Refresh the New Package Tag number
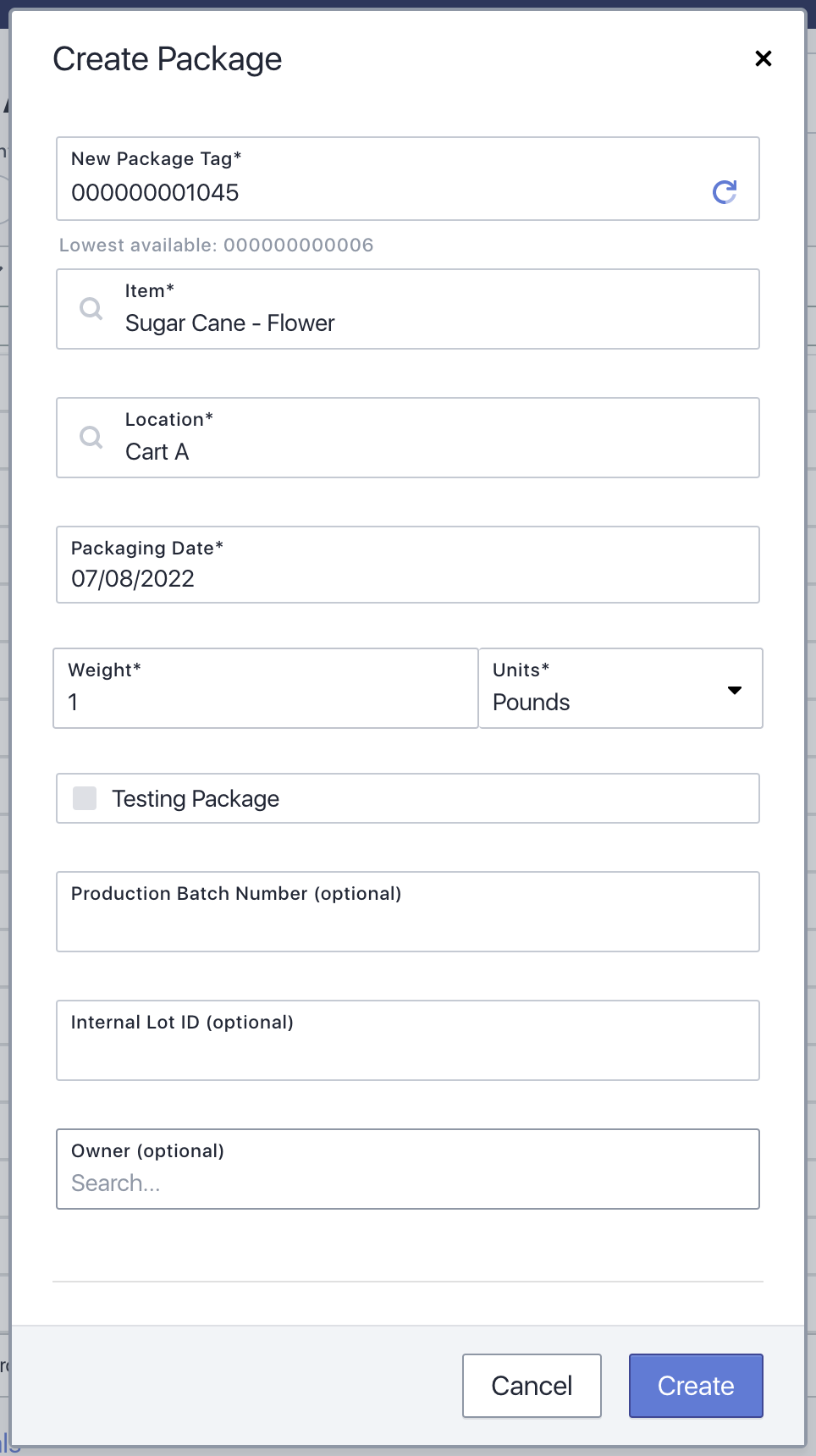The width and height of the screenshot is (816, 1456). 725,192
